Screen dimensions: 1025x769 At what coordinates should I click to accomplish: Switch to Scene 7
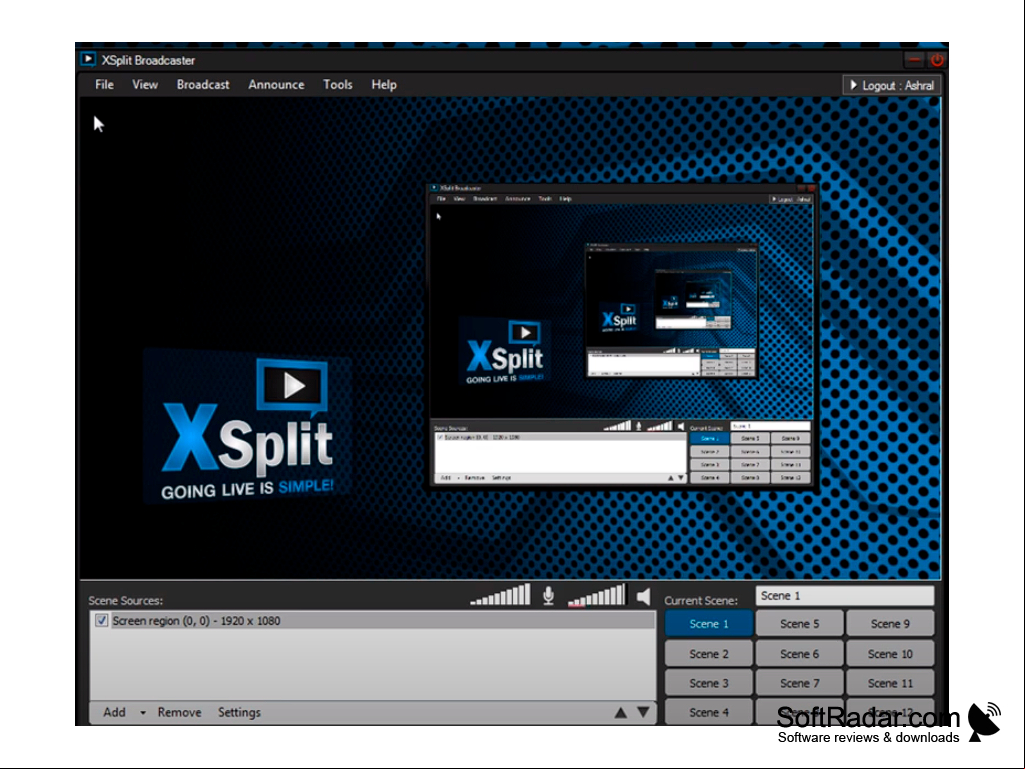click(799, 683)
